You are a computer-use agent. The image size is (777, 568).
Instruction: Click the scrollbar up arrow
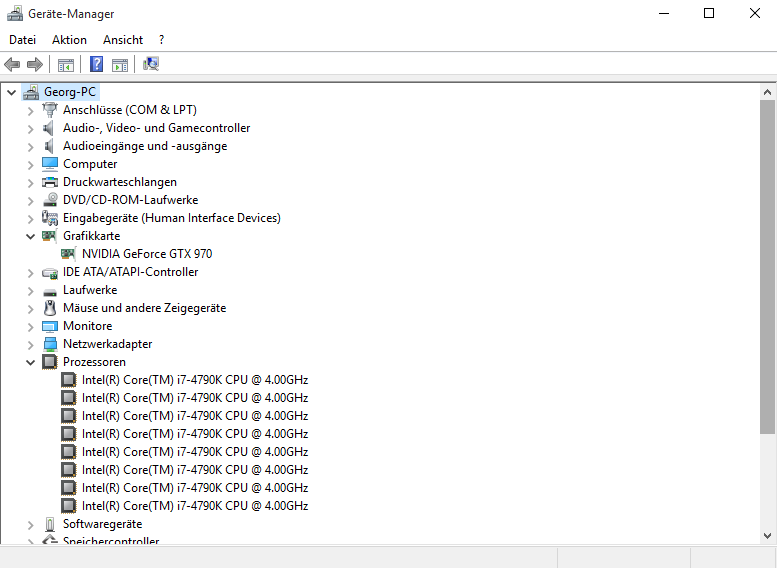tap(767, 92)
